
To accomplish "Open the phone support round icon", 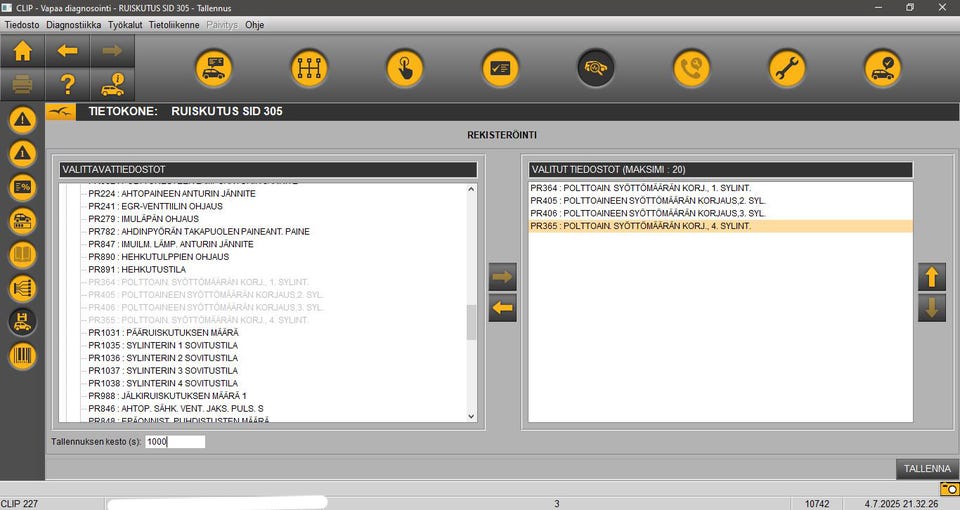I will tap(691, 68).
